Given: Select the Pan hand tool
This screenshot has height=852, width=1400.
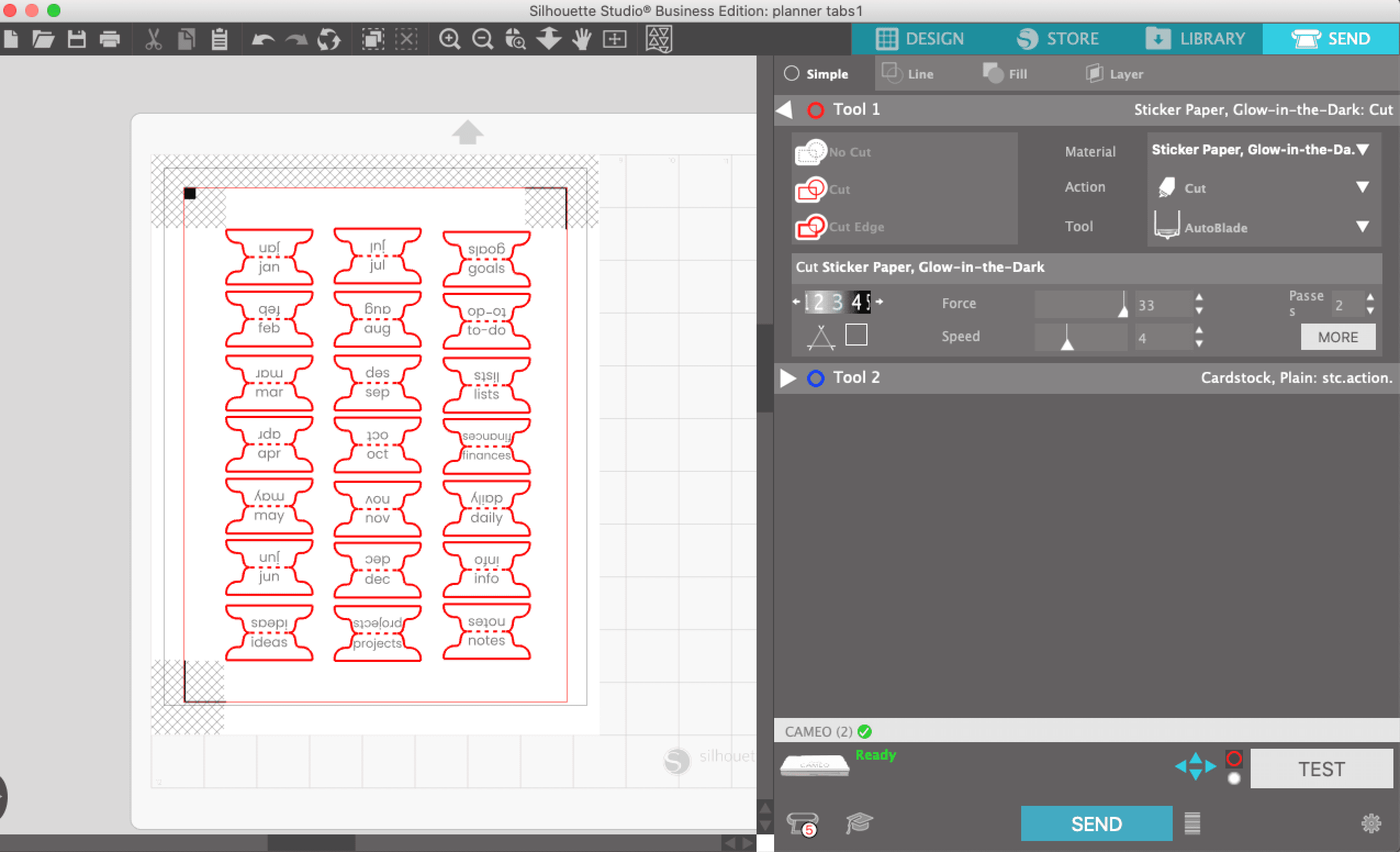Looking at the screenshot, I should (581, 39).
